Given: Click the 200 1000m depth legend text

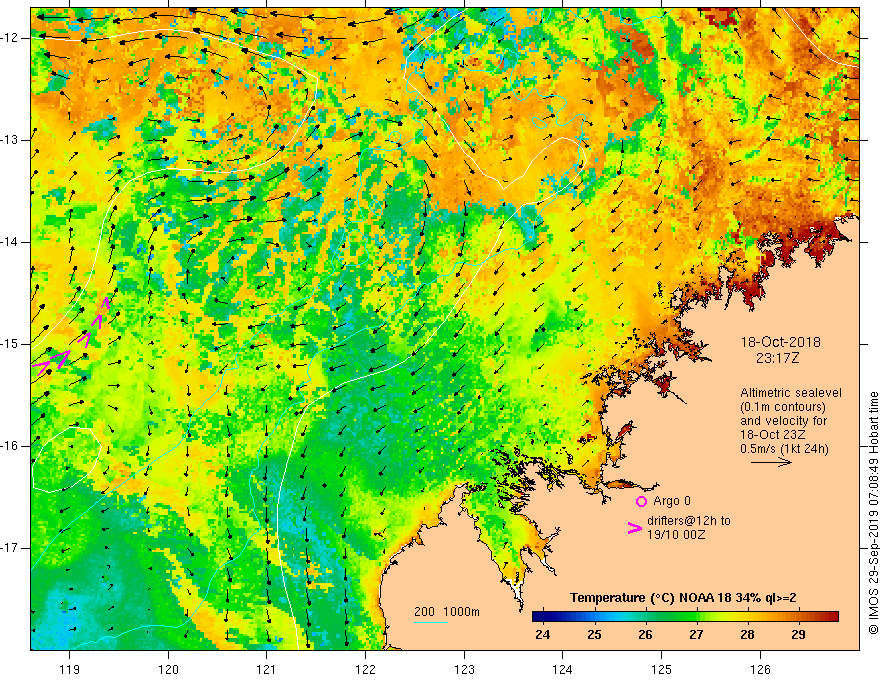Looking at the screenshot, I should 447,612.
